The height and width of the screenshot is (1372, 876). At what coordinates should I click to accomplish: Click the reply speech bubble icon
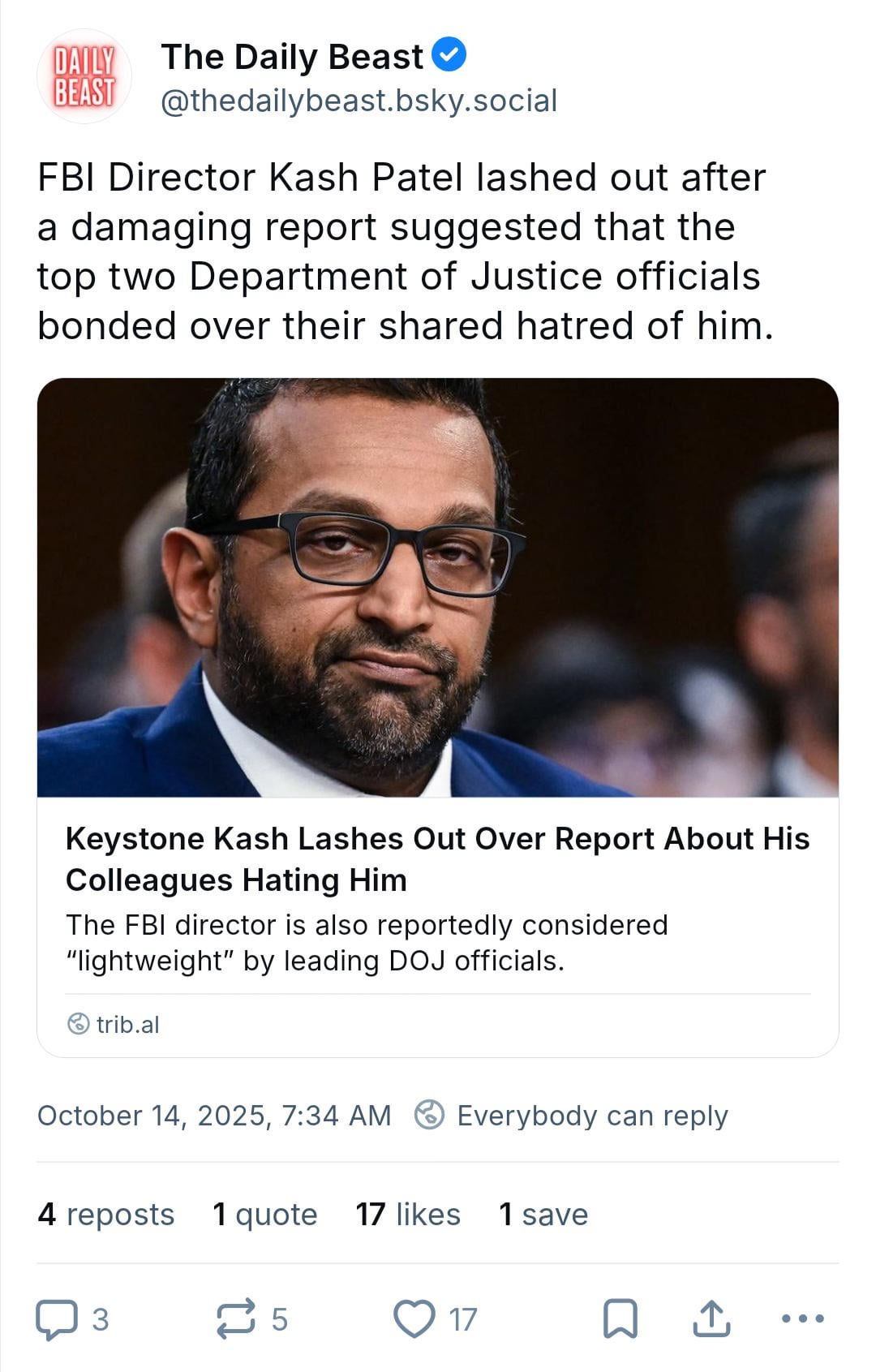57,1319
